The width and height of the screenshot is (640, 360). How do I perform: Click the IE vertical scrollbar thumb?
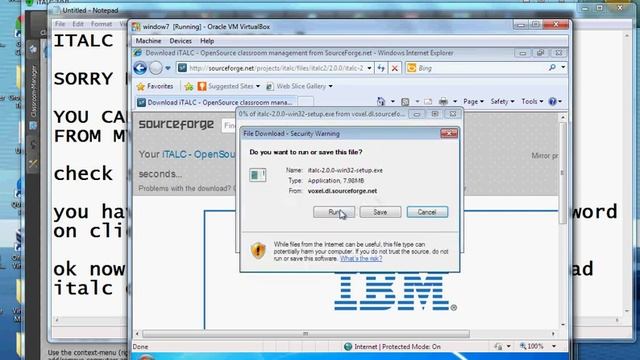[563, 173]
